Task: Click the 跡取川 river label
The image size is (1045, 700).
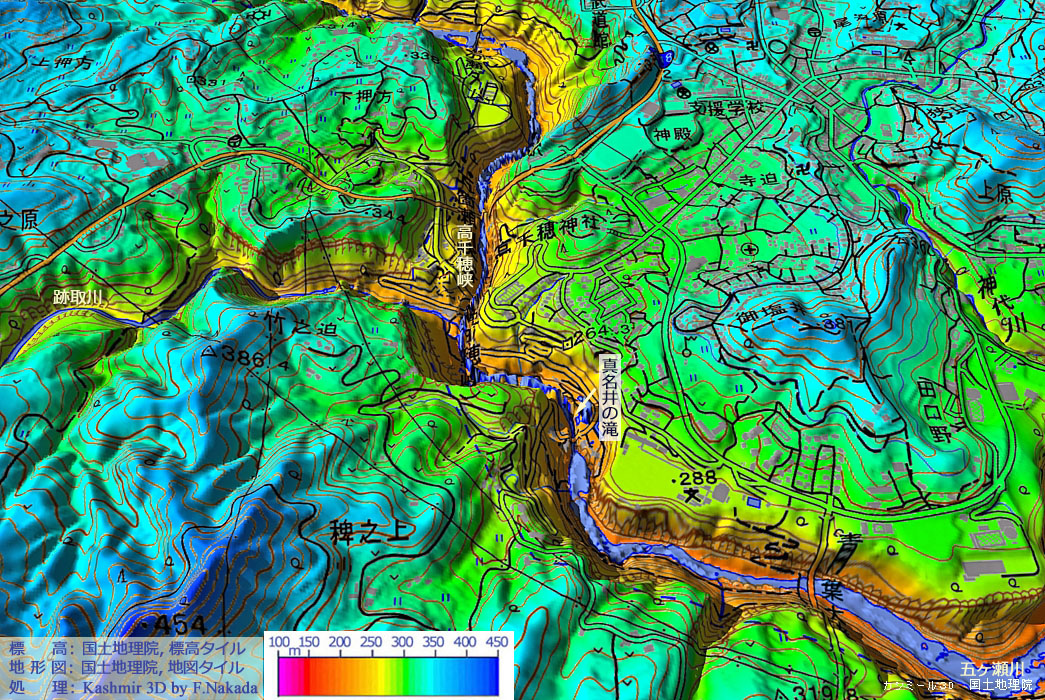Action: [78, 297]
